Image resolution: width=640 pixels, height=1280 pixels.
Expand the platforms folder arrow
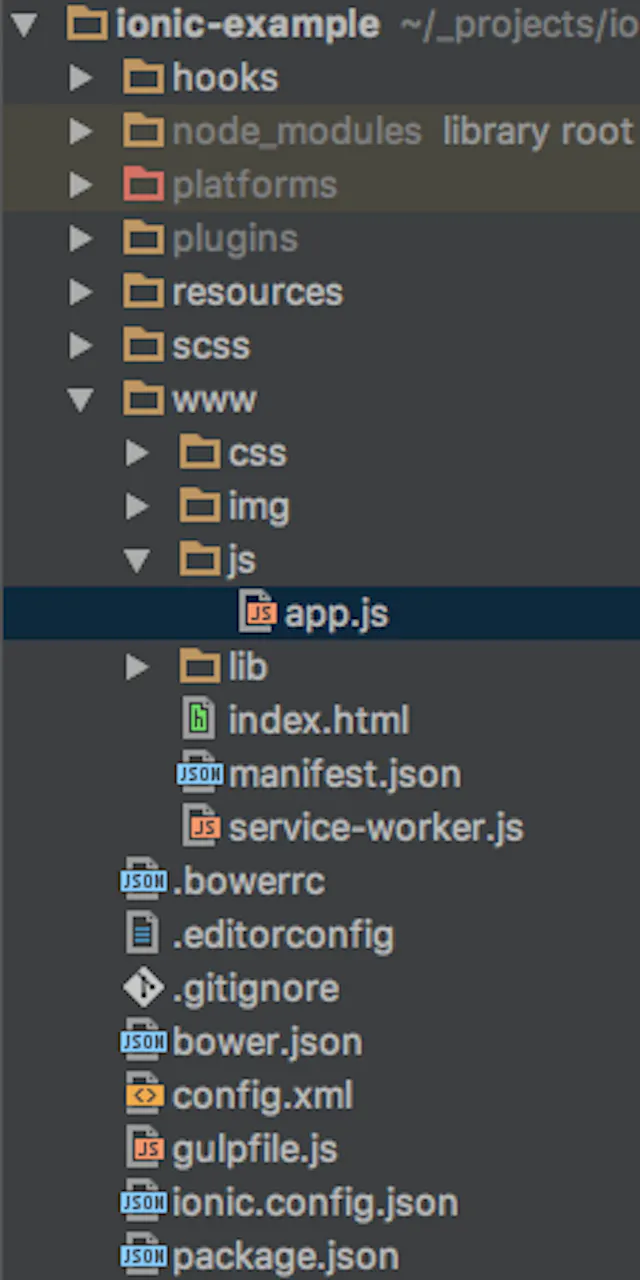point(81,185)
